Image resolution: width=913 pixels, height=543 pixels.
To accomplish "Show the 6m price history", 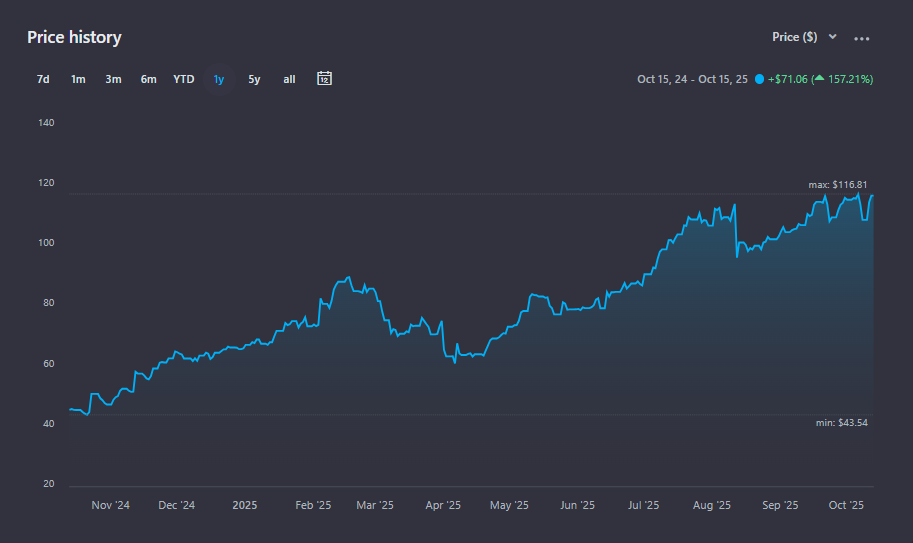I will 148,79.
